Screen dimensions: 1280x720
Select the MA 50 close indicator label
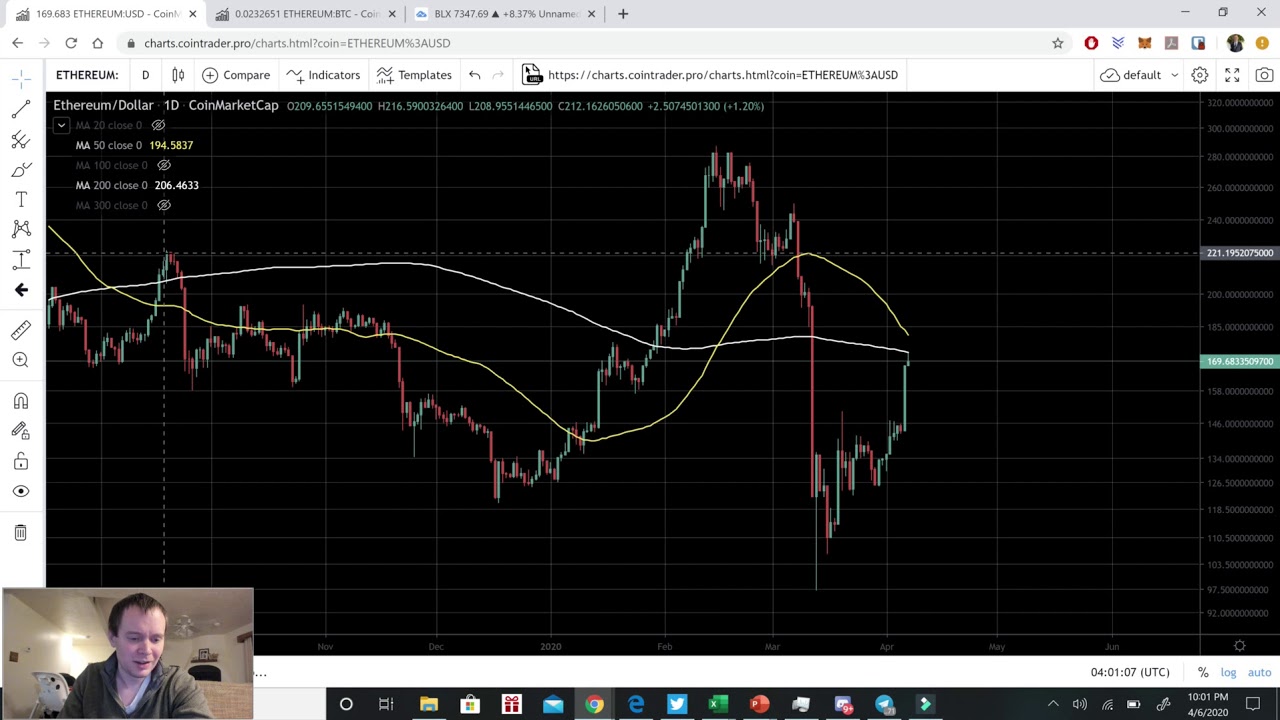pos(109,145)
